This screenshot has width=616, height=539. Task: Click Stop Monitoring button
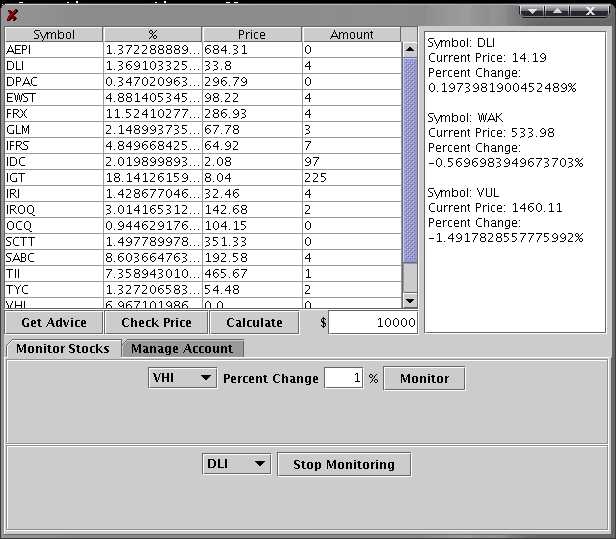[343, 464]
